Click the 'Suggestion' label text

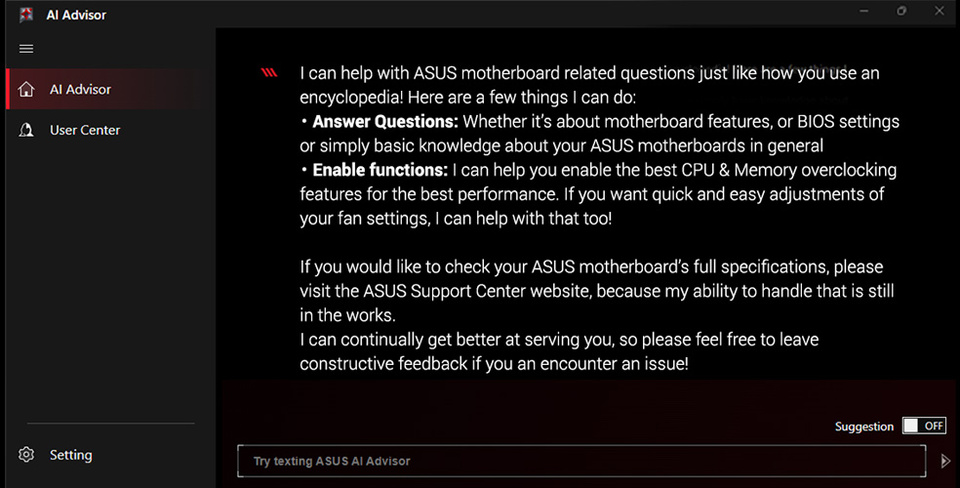[x=864, y=426]
